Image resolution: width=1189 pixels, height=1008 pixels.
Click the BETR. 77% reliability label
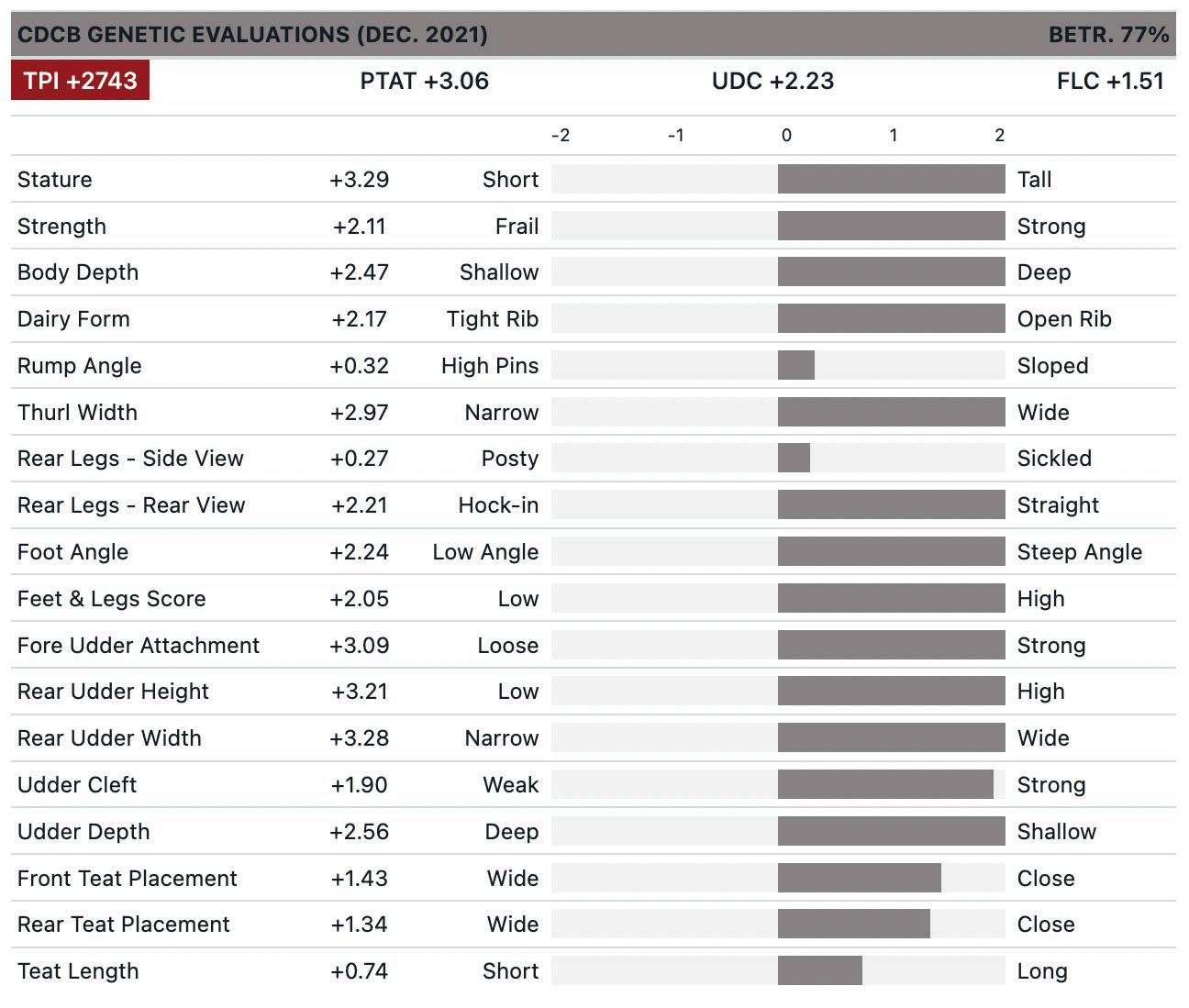pyautogui.click(x=1107, y=35)
